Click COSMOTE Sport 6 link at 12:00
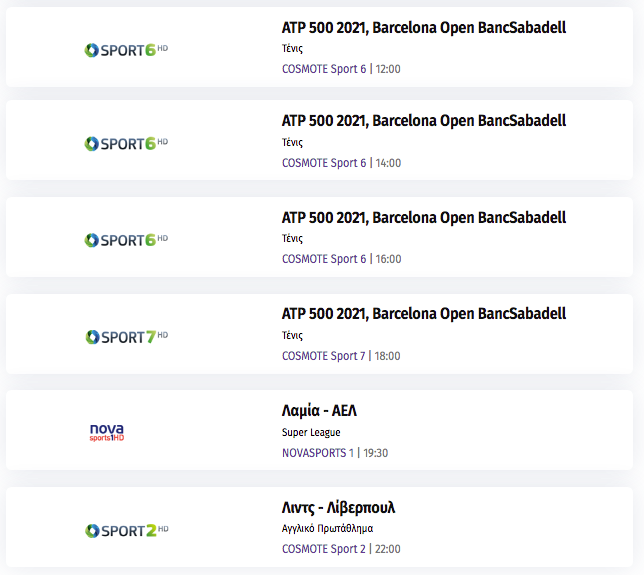644x575 pixels. (x=324, y=69)
